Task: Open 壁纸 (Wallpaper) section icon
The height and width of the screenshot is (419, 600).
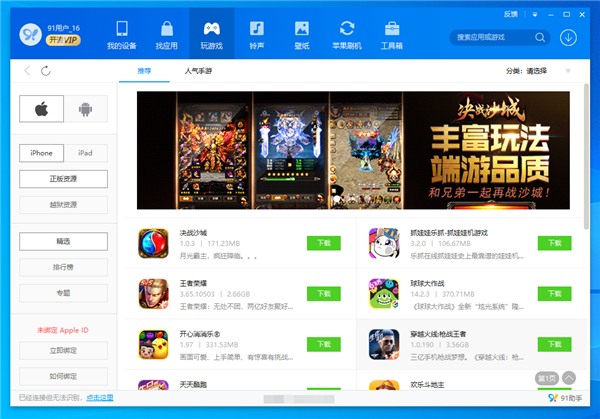Action: tap(302, 34)
